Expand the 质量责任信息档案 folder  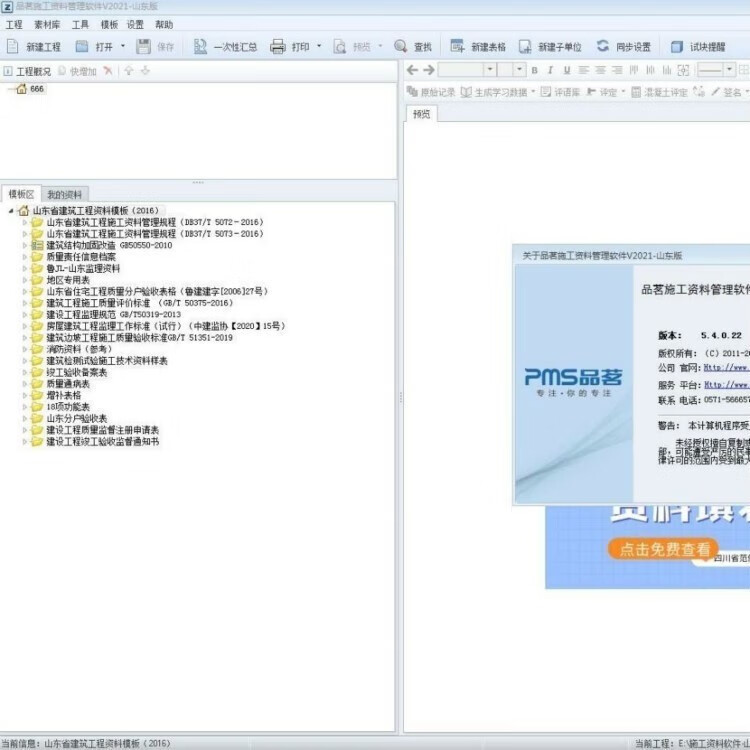click(25, 257)
